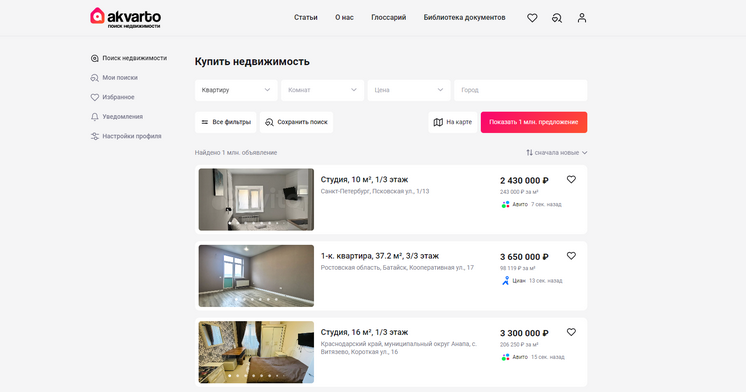Go to 'Статьи' in top menu
Image resolution: width=746 pixels, height=392 pixels.
(x=305, y=18)
